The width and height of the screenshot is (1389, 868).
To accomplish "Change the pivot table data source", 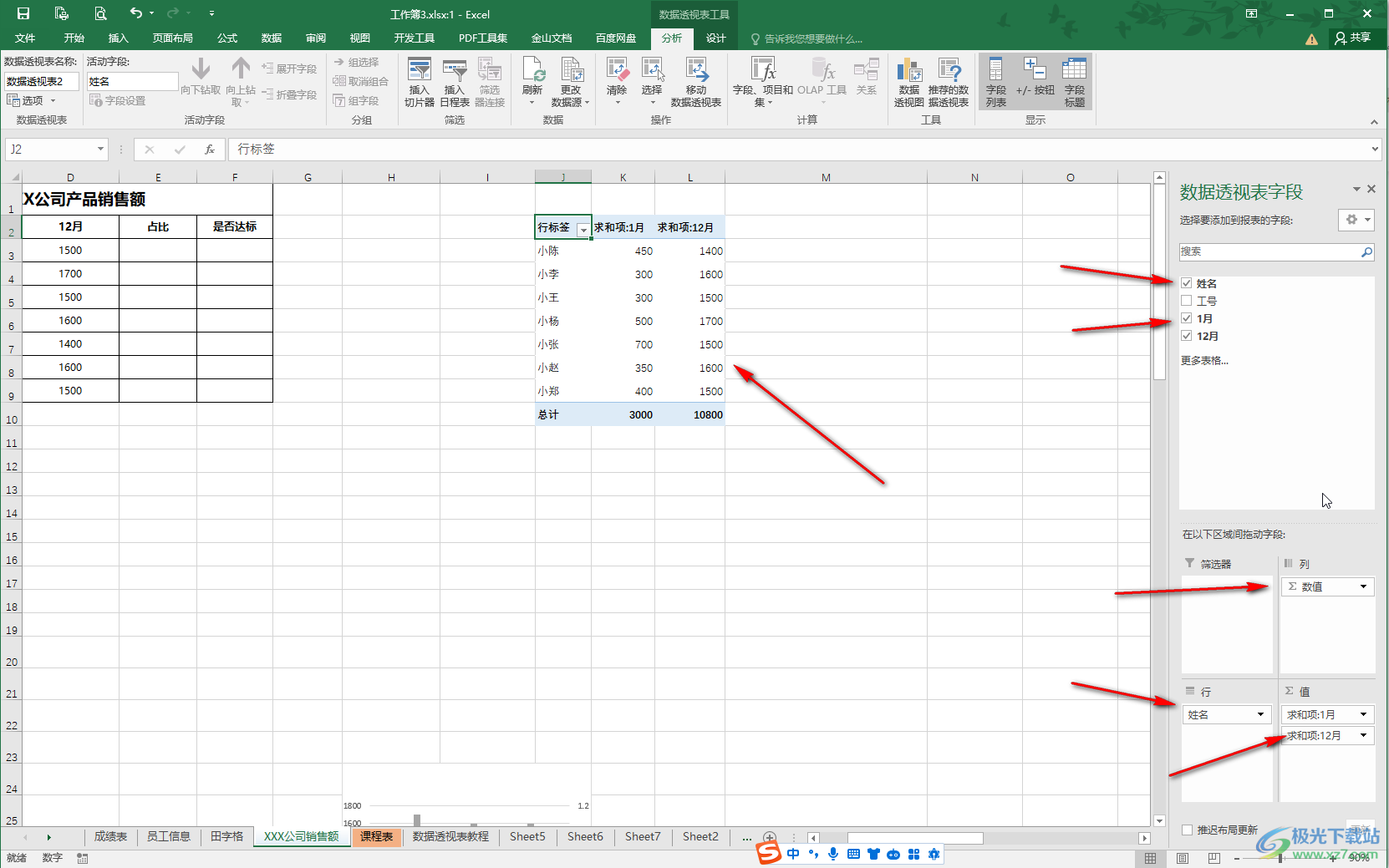I will (571, 82).
